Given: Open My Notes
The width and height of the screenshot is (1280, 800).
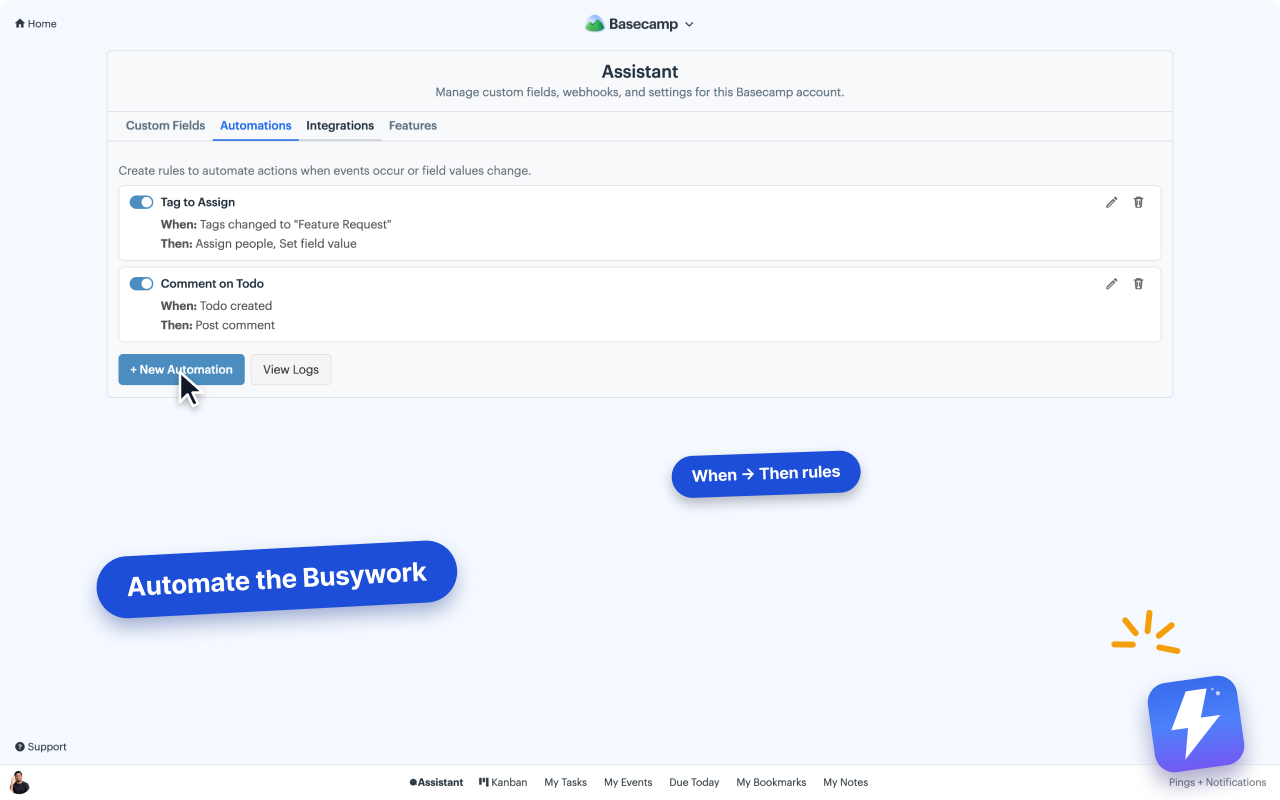Looking at the screenshot, I should point(846,782).
